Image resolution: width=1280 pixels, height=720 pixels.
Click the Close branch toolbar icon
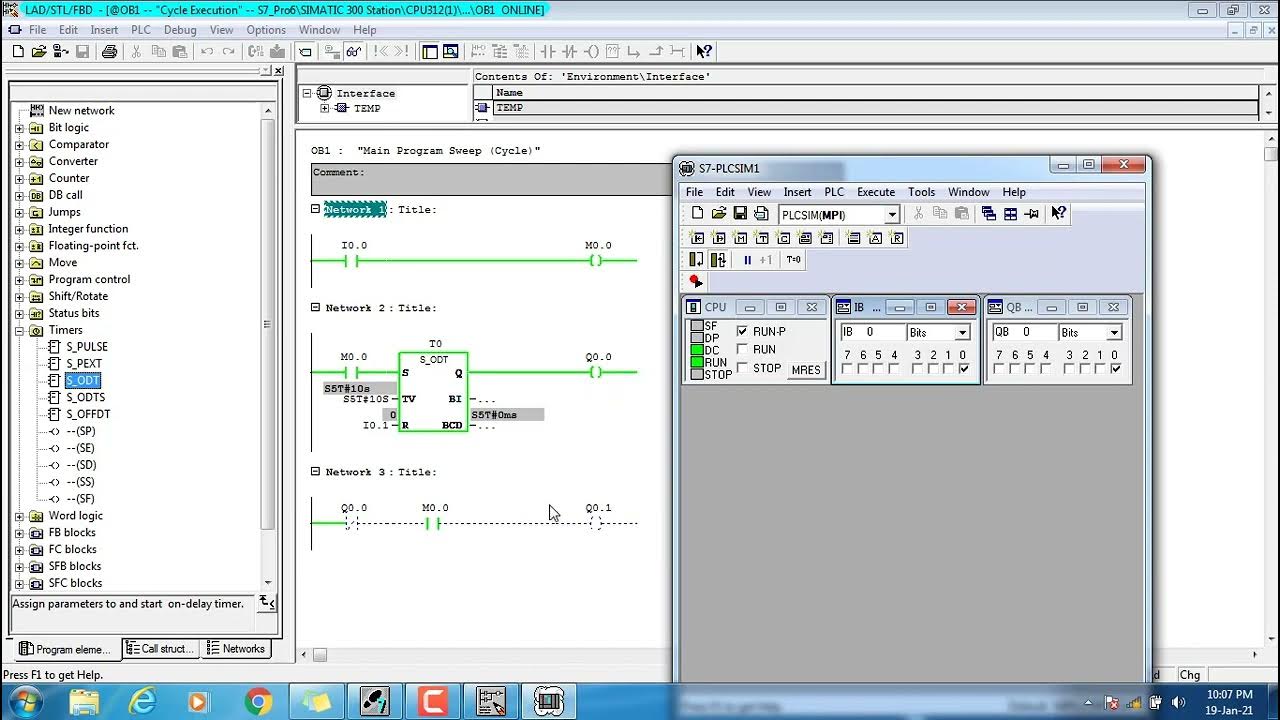click(656, 51)
